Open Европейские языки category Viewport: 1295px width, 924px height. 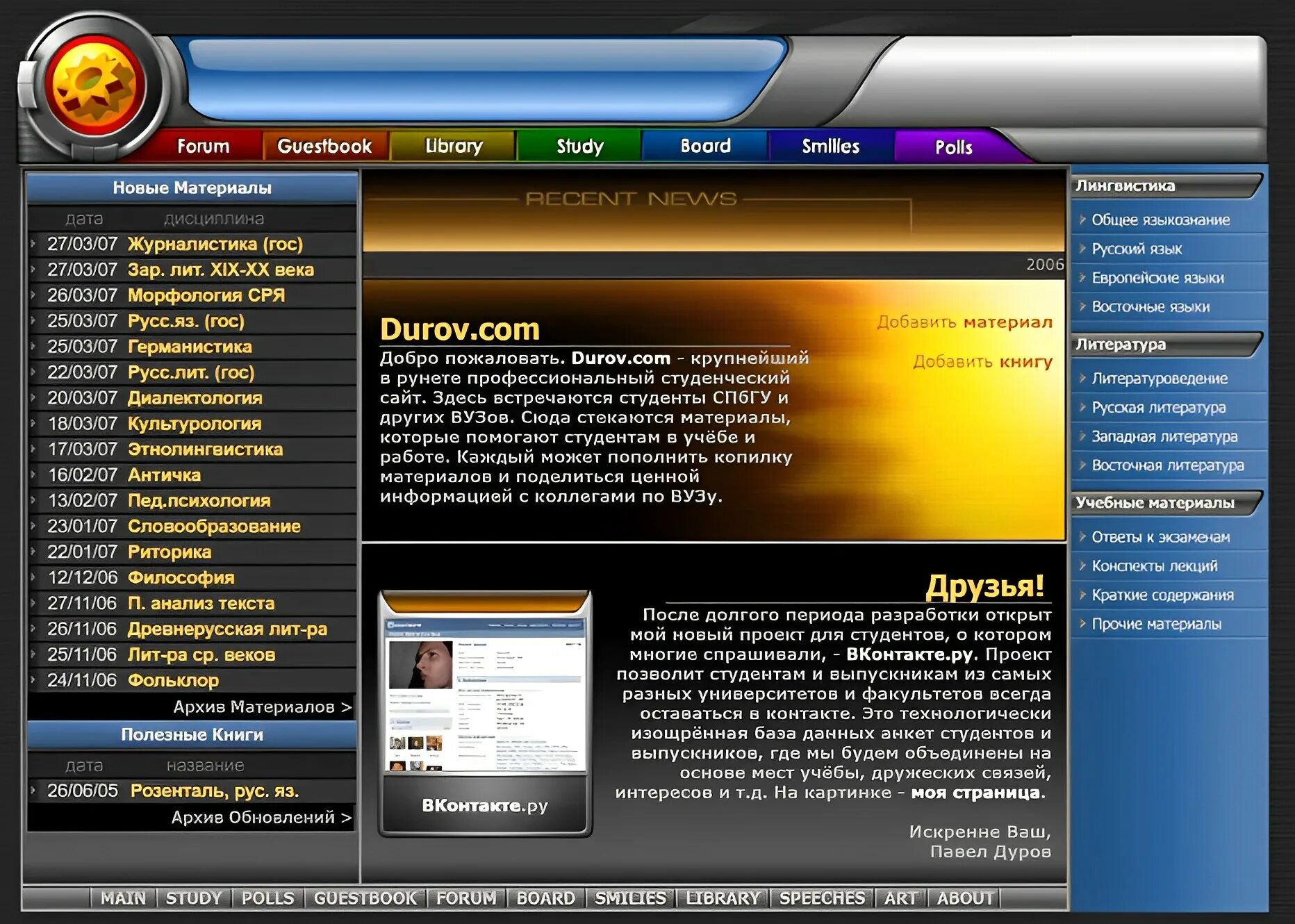(x=1157, y=279)
